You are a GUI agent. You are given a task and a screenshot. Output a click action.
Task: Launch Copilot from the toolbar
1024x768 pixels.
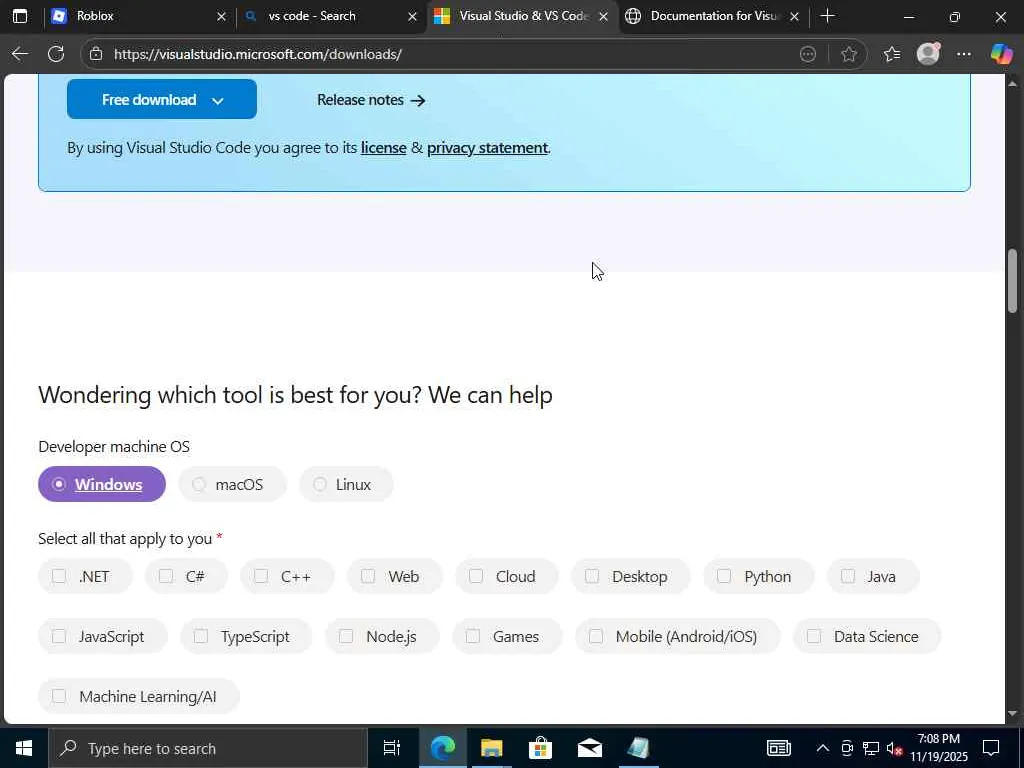pyautogui.click(x=1001, y=54)
